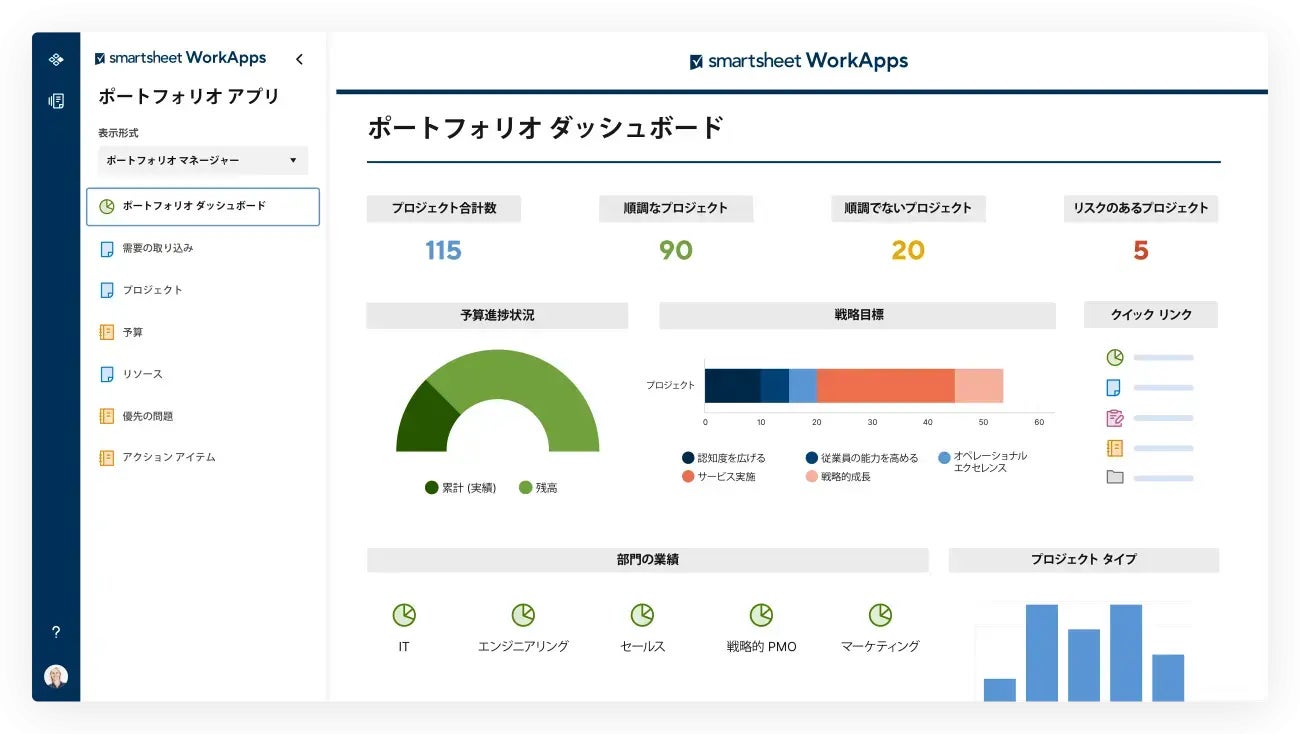The width and height of the screenshot is (1300, 734).
Task: Click sheet icon beside 需要の取り込み
Action: click(x=107, y=249)
